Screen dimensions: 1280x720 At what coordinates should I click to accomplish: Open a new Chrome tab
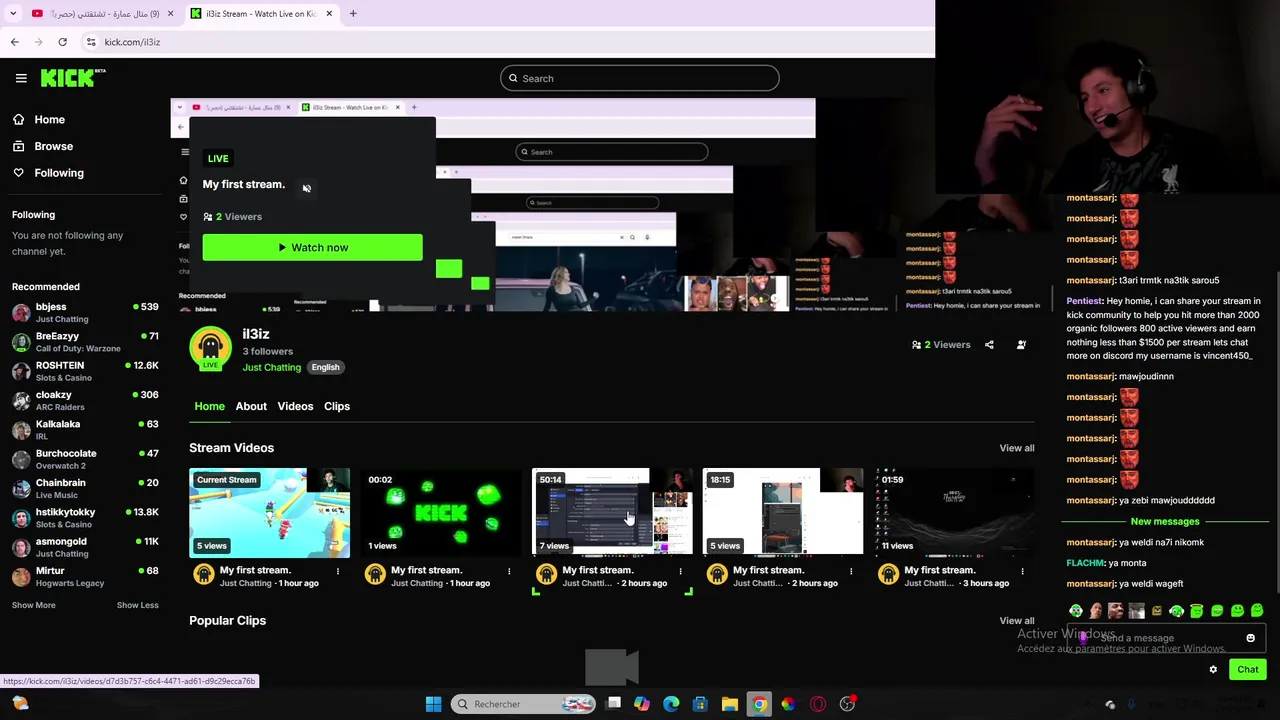[353, 14]
